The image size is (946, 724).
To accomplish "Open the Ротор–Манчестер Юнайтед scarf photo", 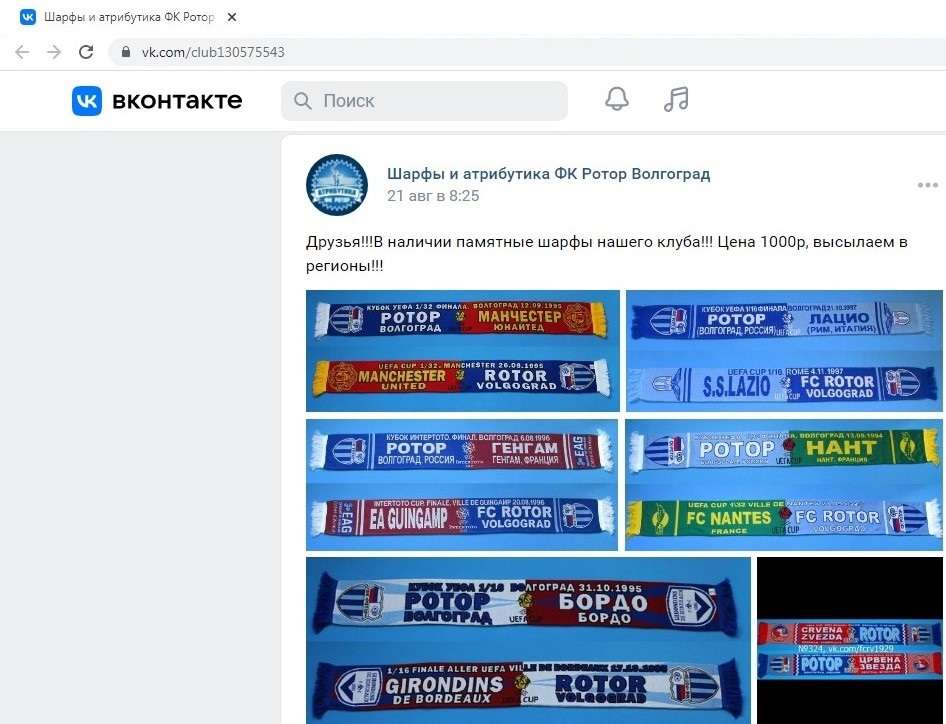I will pos(463,351).
